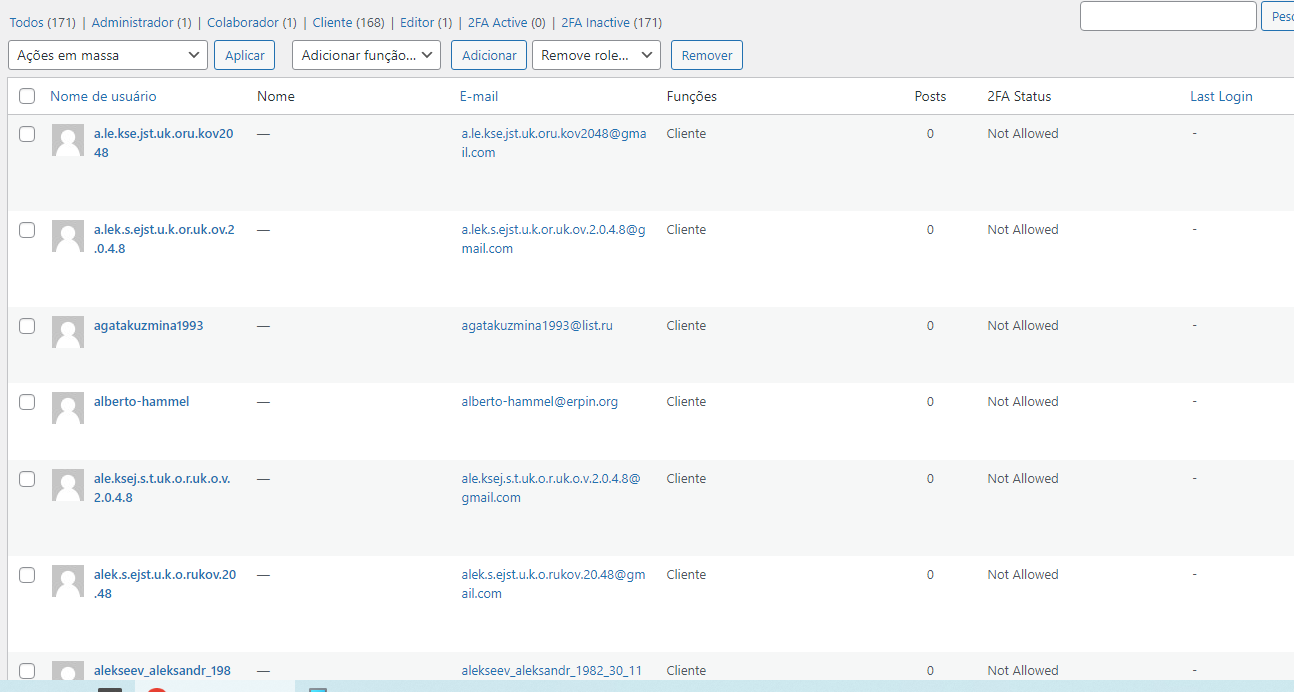Viewport: 1294px width, 692px height.
Task: Click avatar icon for alberto-hammel
Action: click(x=68, y=409)
